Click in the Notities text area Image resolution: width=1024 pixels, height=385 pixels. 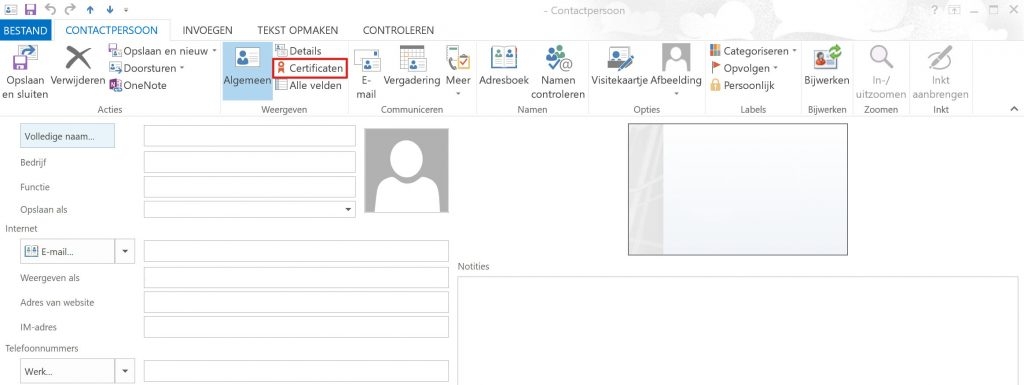tap(737, 330)
